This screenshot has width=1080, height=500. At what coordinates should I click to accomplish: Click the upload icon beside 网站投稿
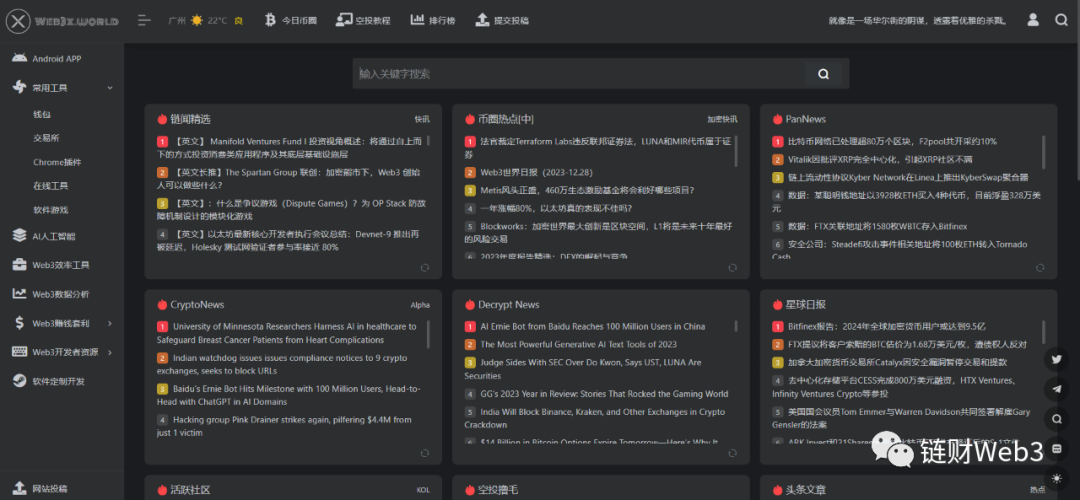click(19, 488)
